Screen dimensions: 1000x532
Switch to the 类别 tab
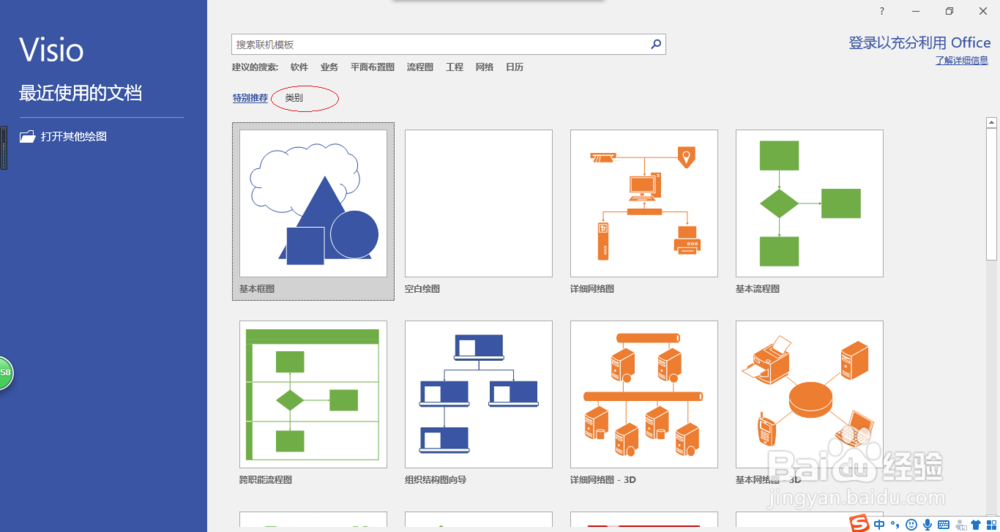[x=294, y=98]
